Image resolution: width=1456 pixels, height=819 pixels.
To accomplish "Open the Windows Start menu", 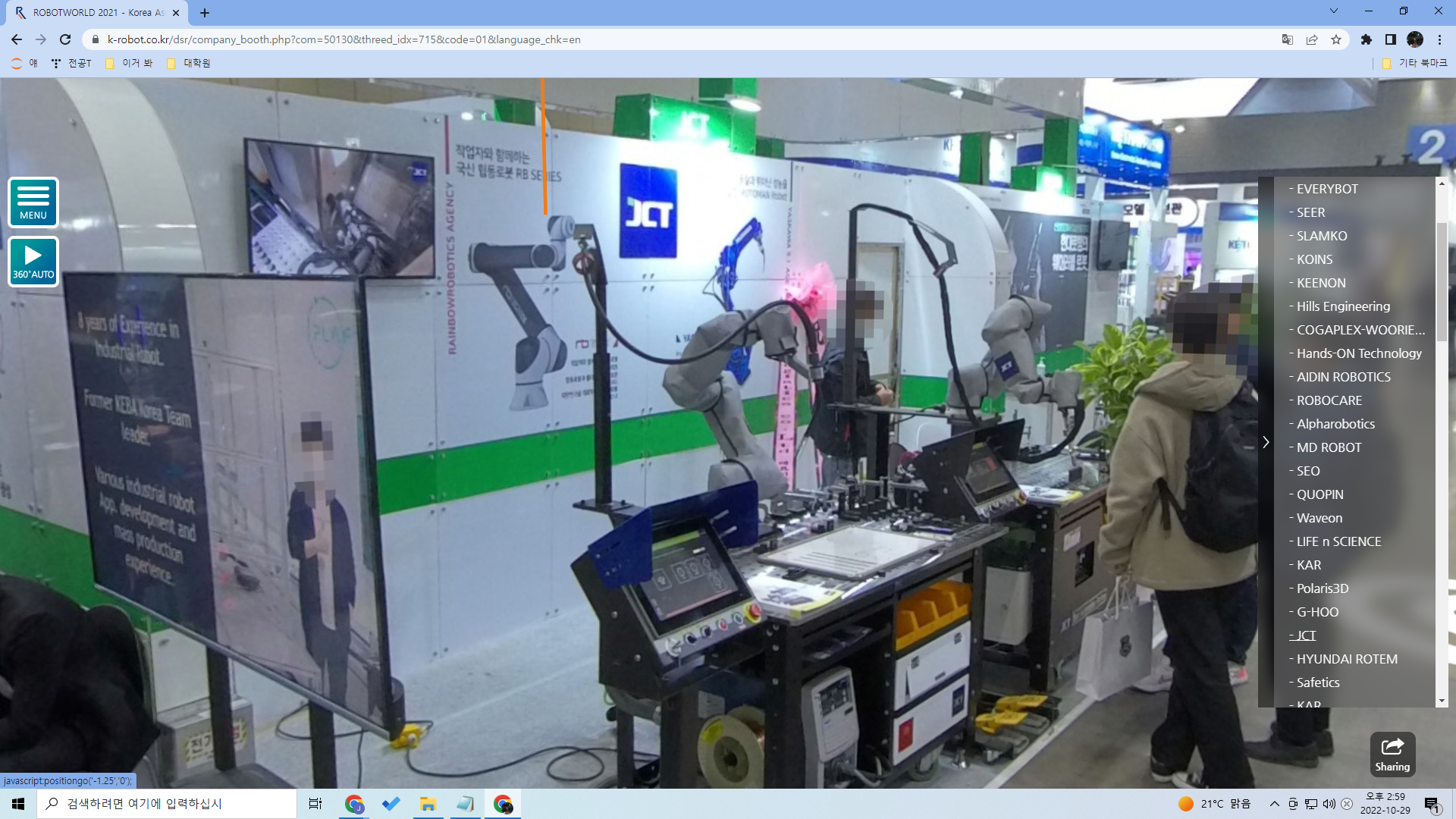I will click(18, 804).
